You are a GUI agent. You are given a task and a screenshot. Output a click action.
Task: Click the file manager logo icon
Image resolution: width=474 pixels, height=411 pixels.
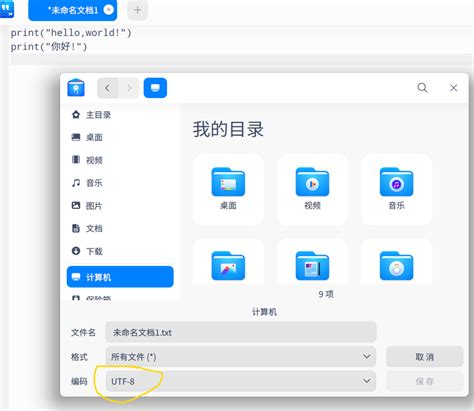(x=76, y=88)
